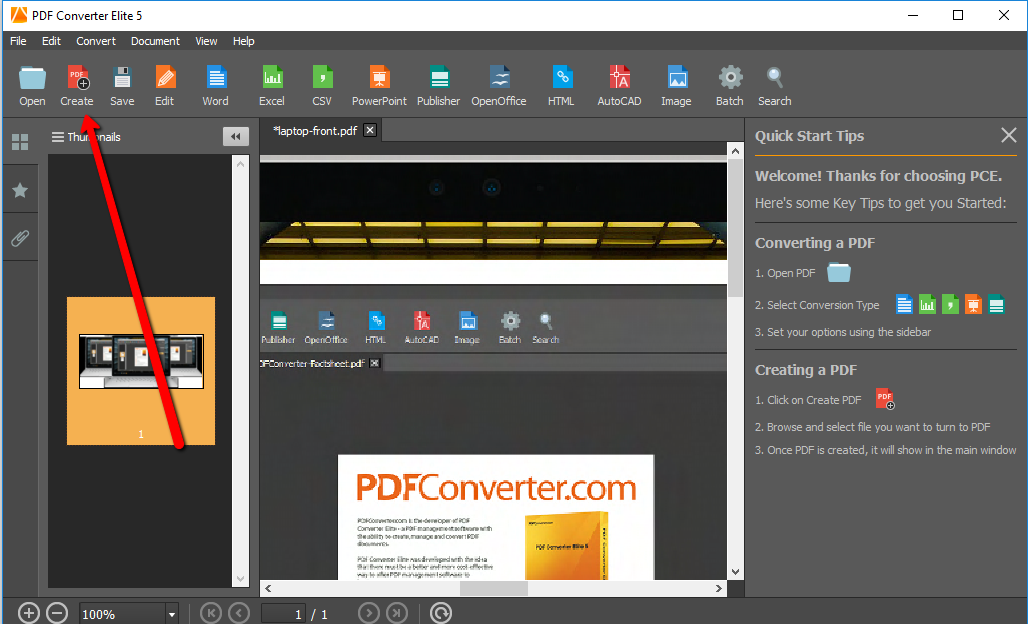Click the PowerPoint icon in Quick Start Tips
The width and height of the screenshot is (1028, 624).
pyautogui.click(x=973, y=304)
